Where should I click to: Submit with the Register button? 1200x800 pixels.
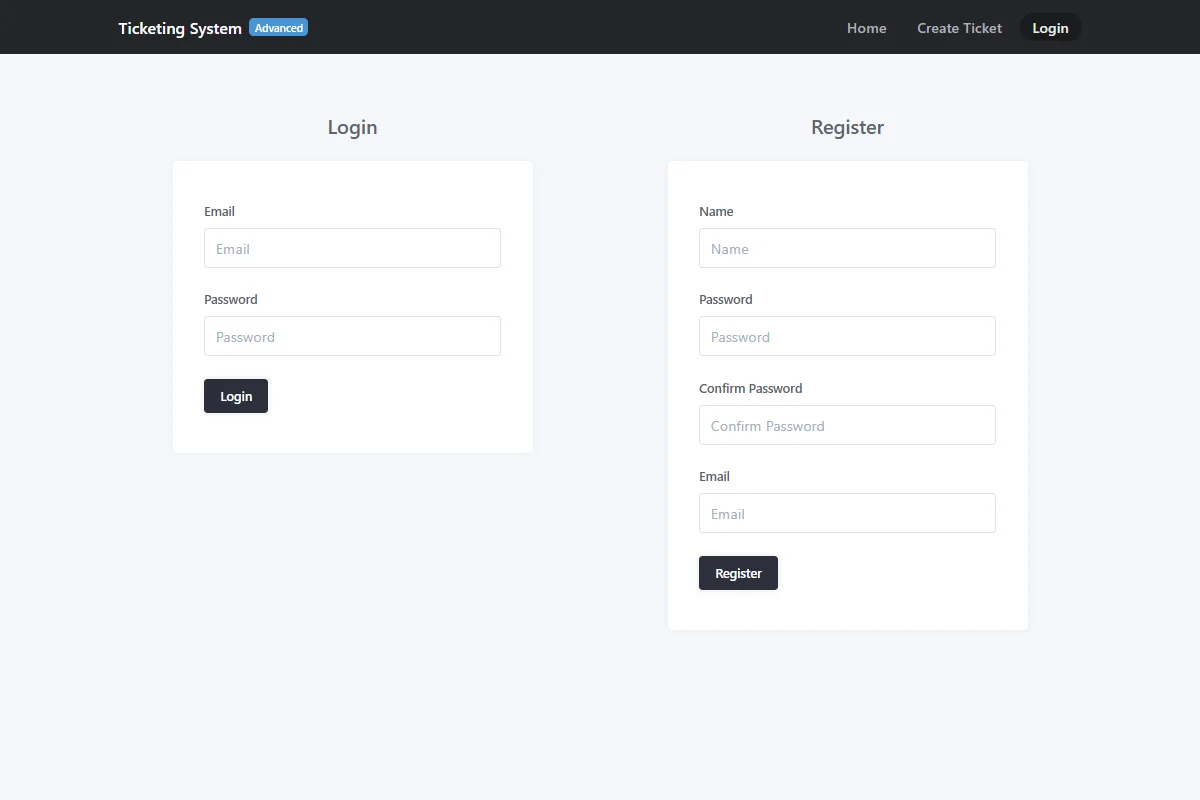coord(738,573)
